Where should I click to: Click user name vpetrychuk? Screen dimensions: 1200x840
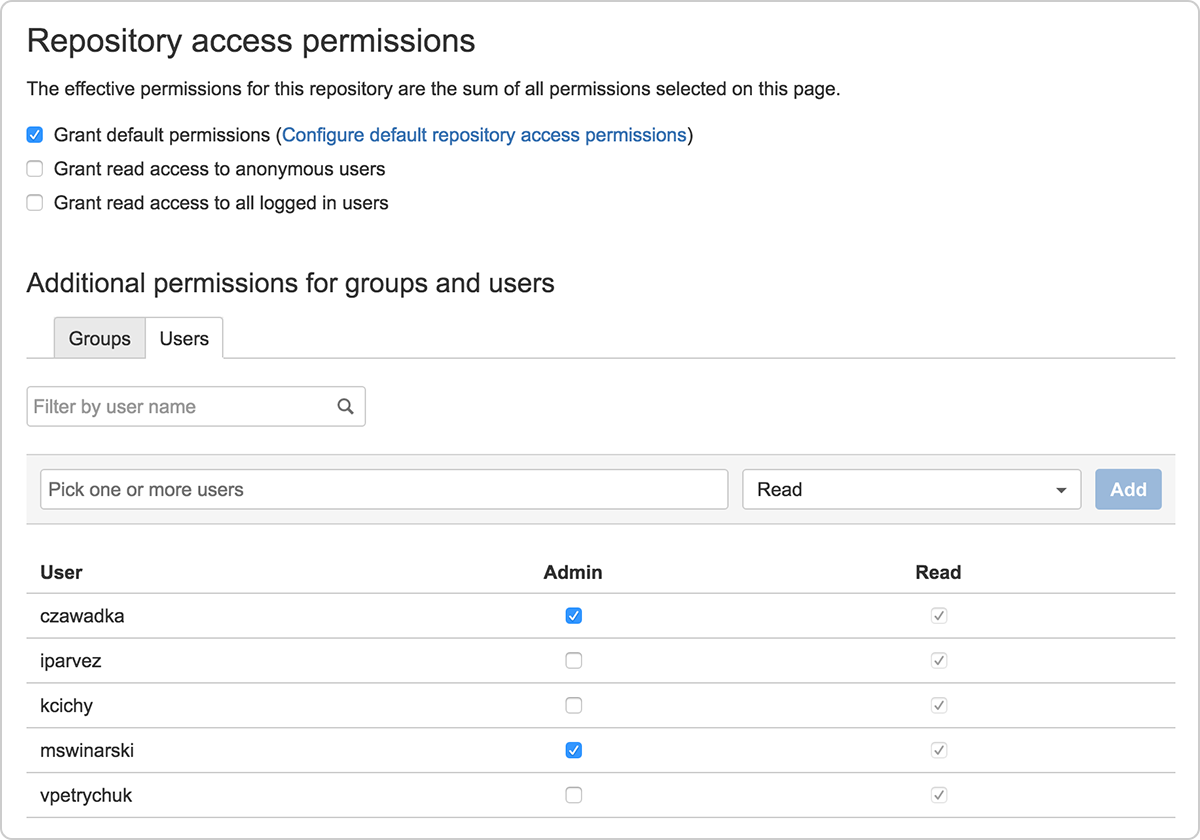pos(86,795)
